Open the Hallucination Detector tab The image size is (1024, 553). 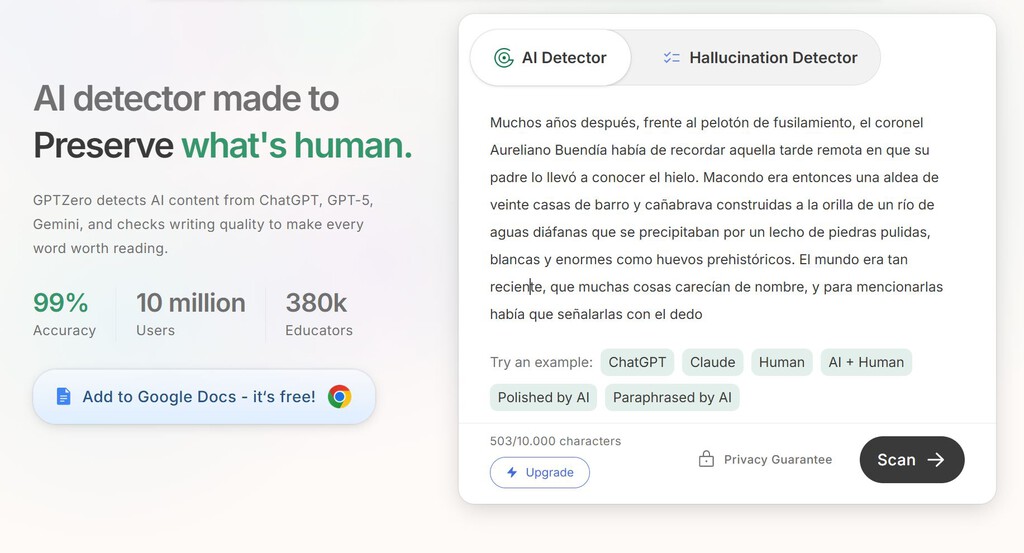[760, 58]
